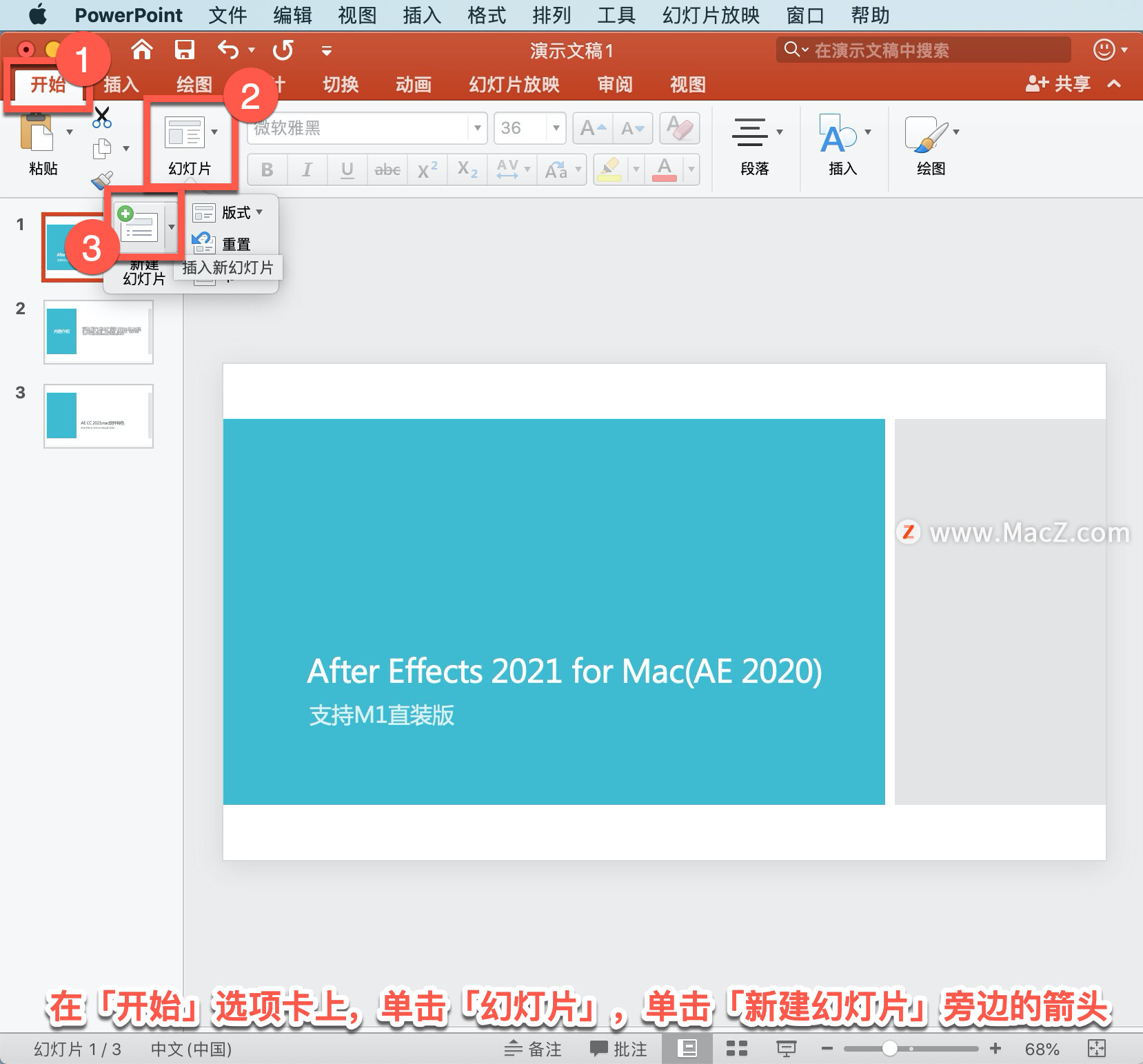Open the New Slide layout arrow
The height and width of the screenshot is (1064, 1143).
(171, 227)
